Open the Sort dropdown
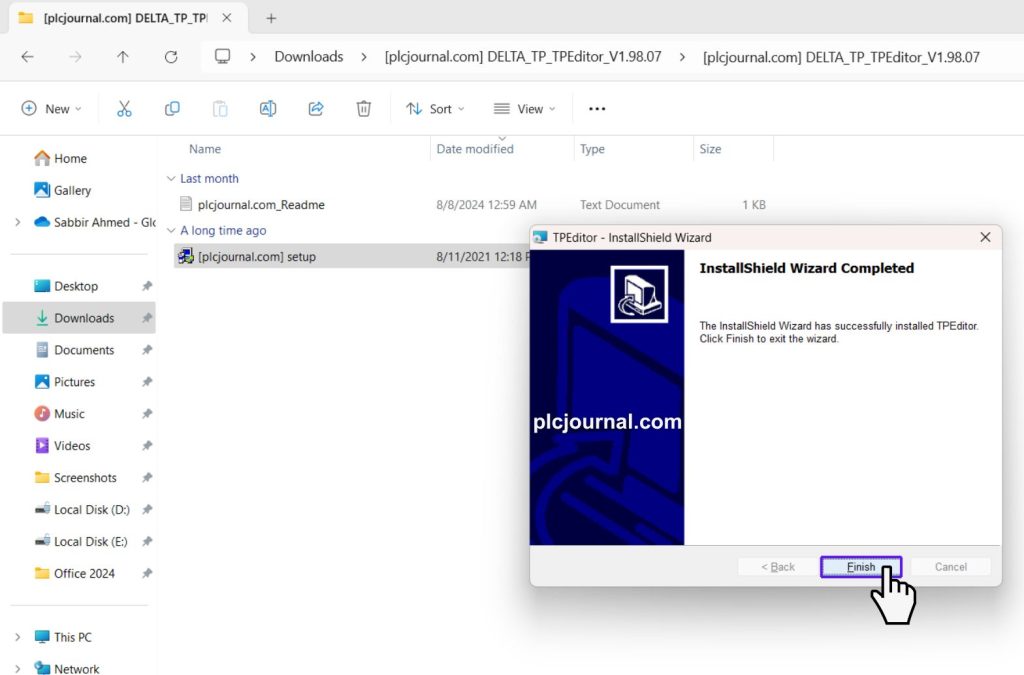 pos(435,109)
